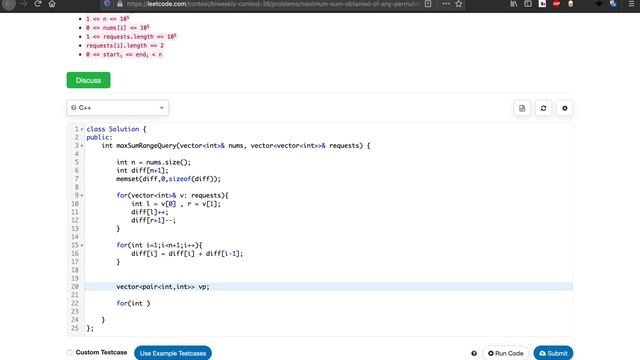Screen dimensions: 640x360
Task: Click the editor notes document icon
Action: [522, 108]
